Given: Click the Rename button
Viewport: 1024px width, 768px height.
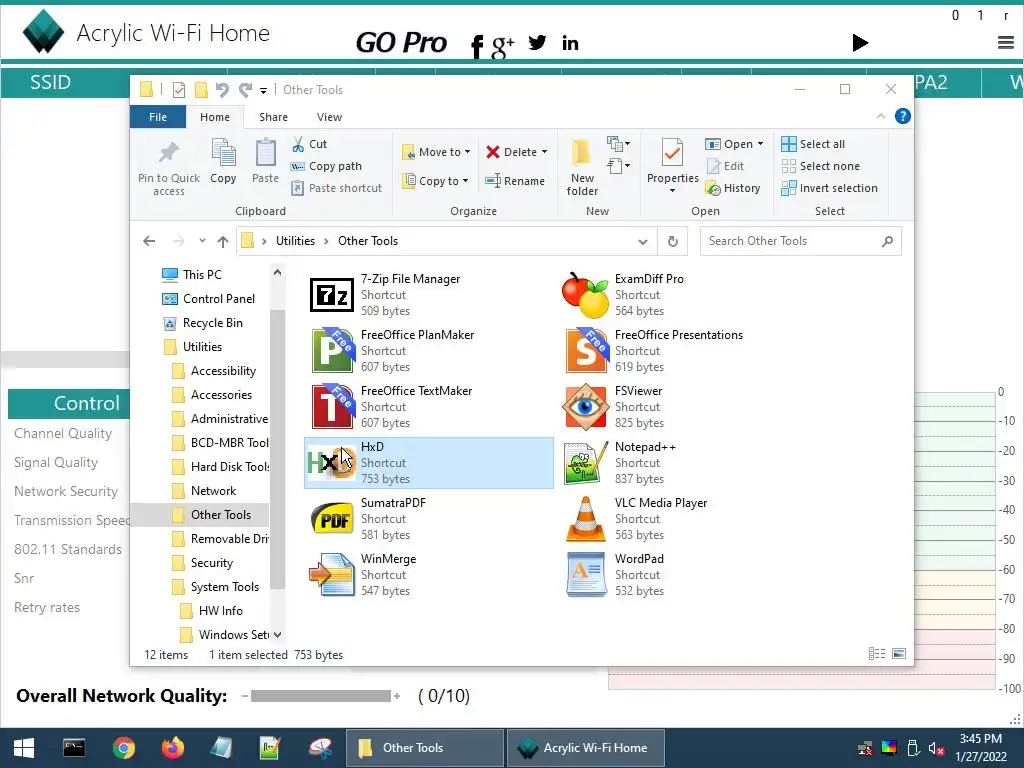Looking at the screenshot, I should pyautogui.click(x=515, y=181).
